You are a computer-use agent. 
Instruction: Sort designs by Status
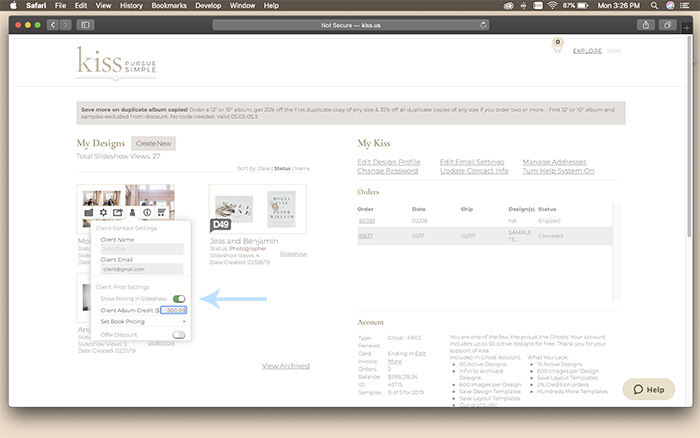click(x=282, y=169)
